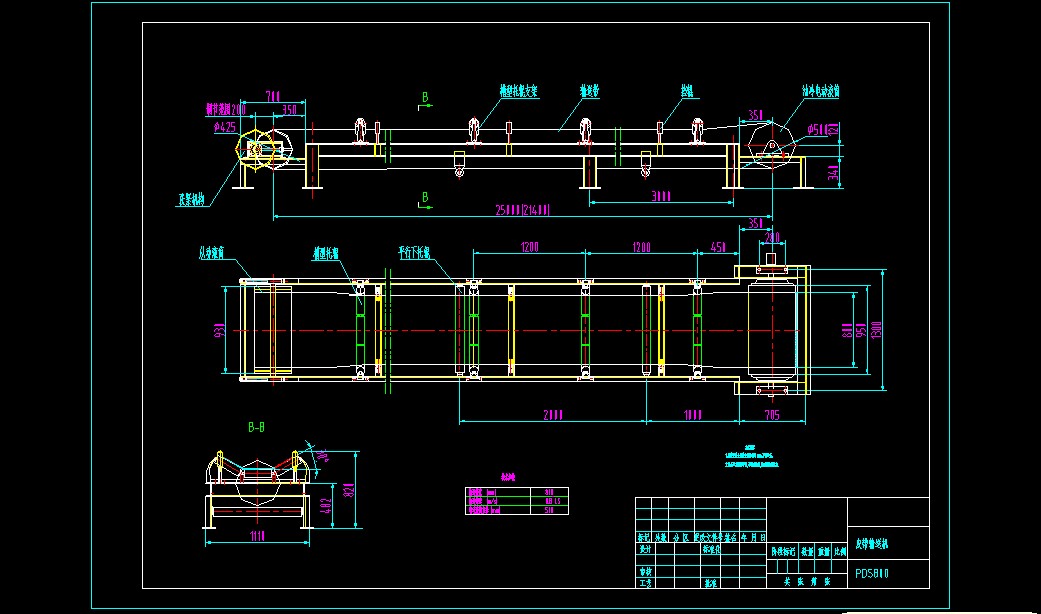Screen dimensions: 1041x614
Task: Click the 450 dimension in plan view
Action: 718,247
